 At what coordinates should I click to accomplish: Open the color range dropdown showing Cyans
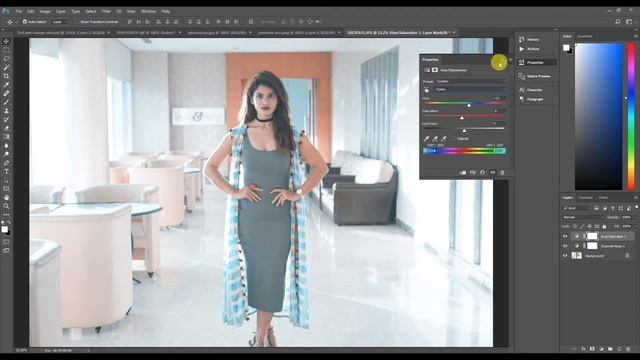click(470, 89)
